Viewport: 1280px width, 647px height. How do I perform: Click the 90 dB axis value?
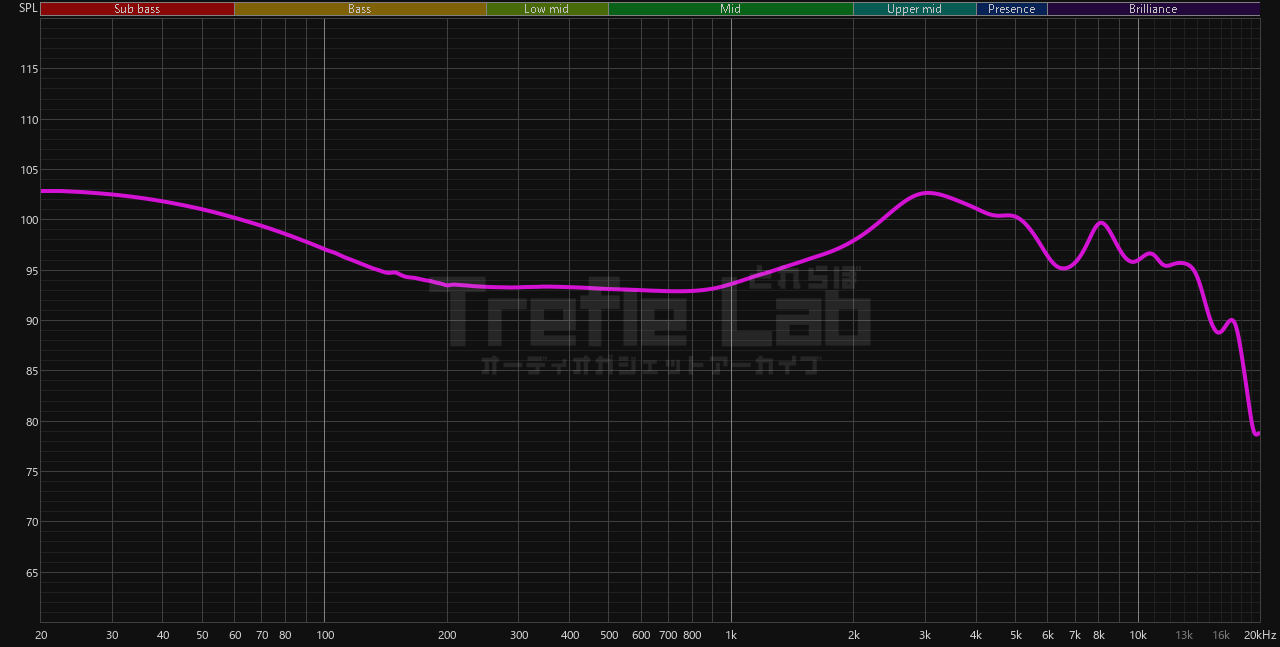(32, 321)
